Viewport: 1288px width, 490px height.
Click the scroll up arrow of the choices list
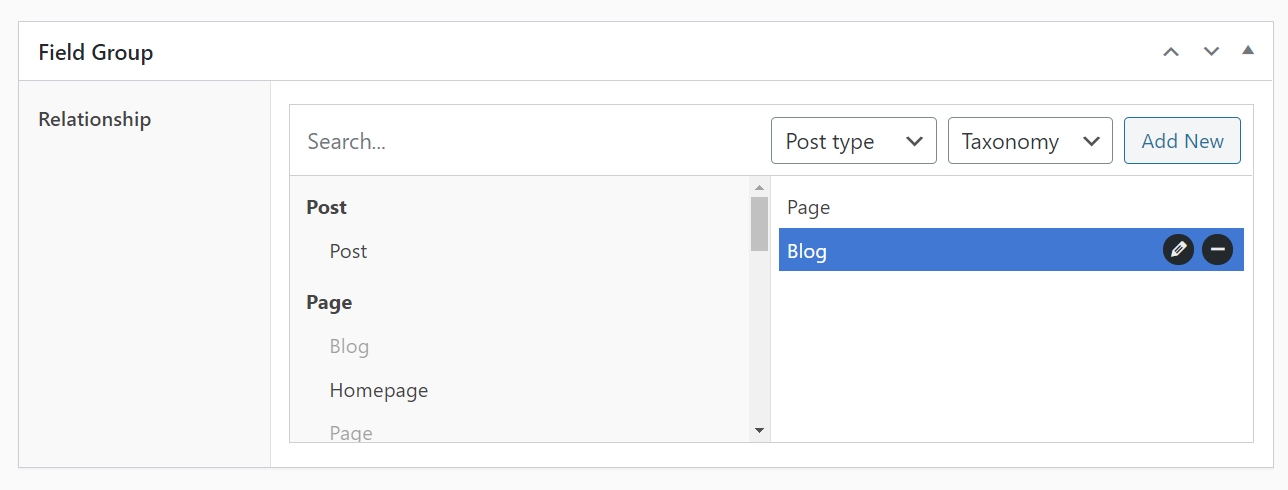tap(759, 187)
